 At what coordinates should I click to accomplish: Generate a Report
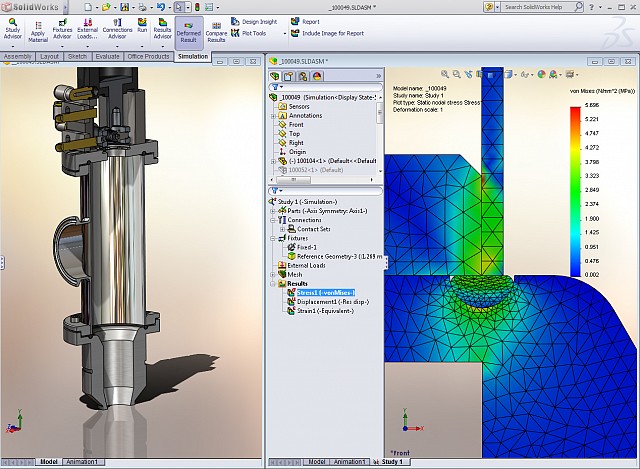coord(305,22)
